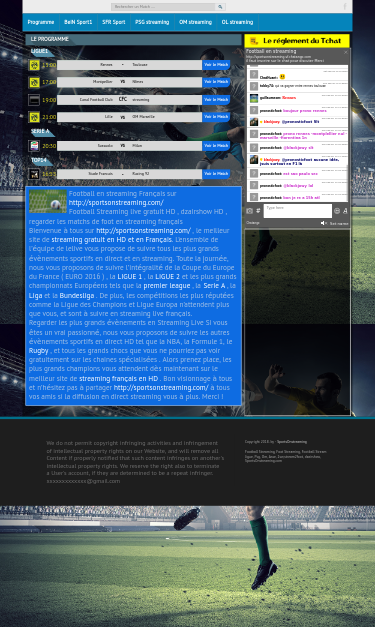
Task: Click the Top 14 logo beside 16:55
Action: 34,174
